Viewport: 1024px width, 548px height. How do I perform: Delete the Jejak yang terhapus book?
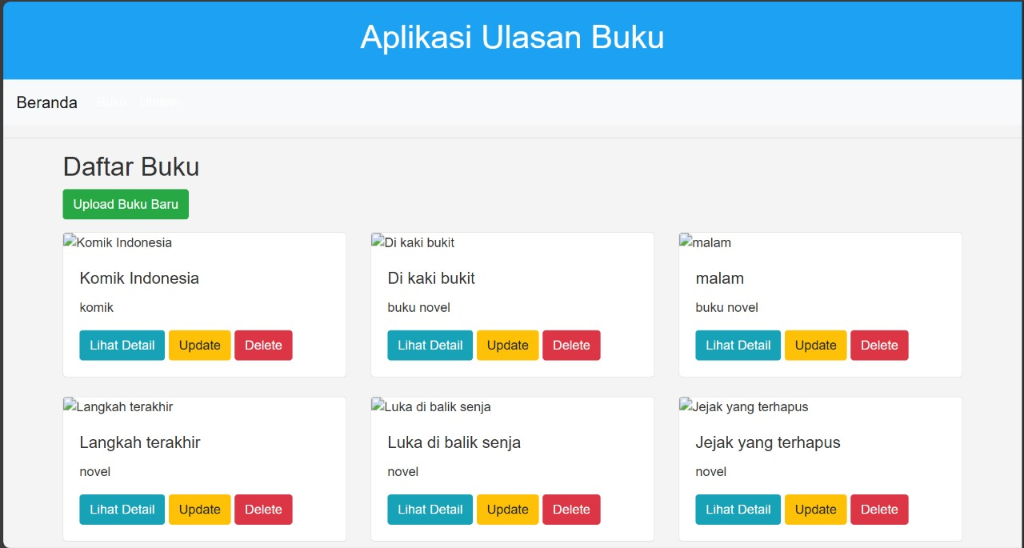(x=879, y=509)
